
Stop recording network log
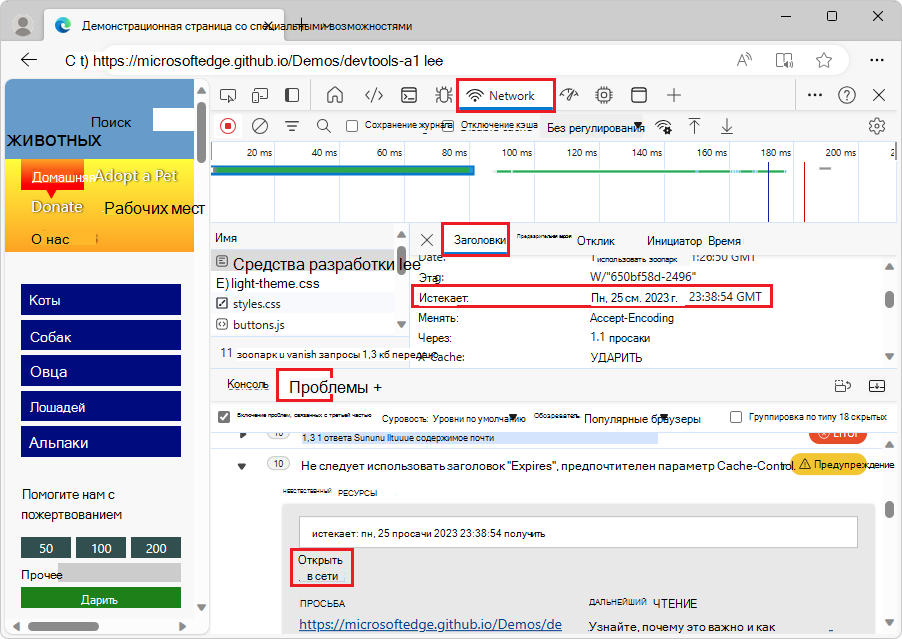pos(228,126)
